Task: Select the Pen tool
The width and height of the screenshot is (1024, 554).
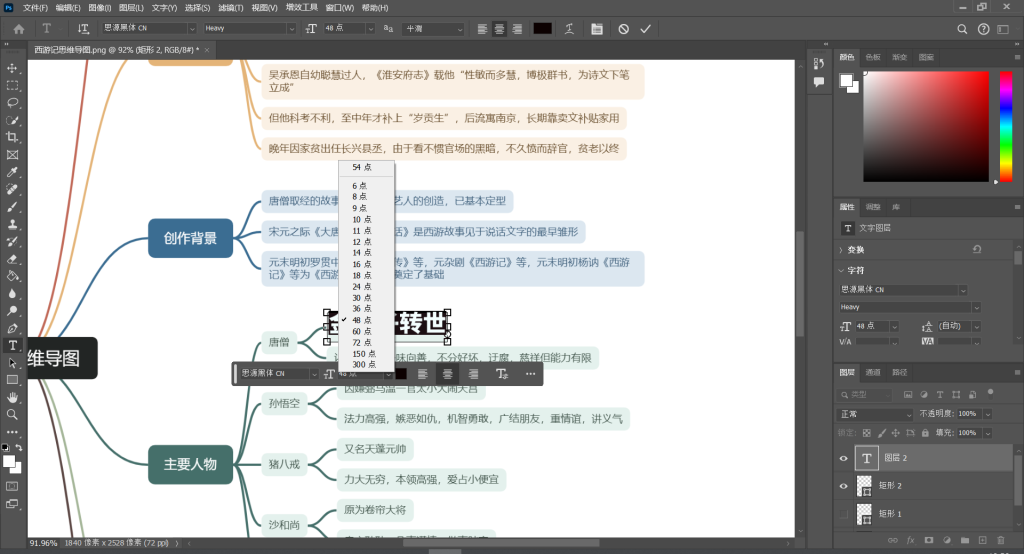Action: 12,328
